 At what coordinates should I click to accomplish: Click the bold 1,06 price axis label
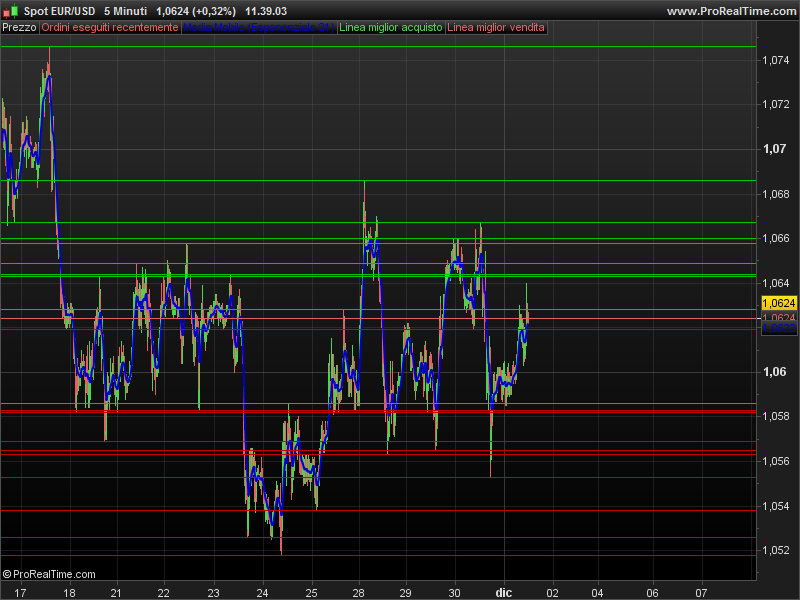tap(774, 372)
